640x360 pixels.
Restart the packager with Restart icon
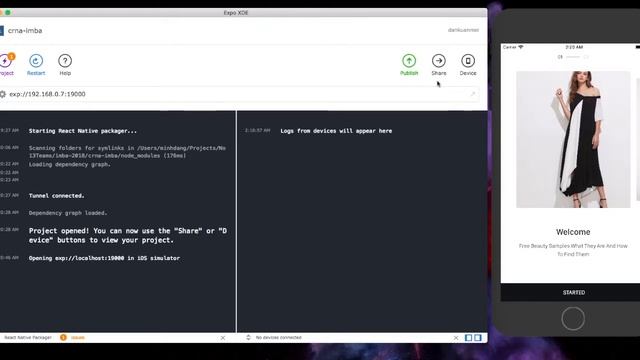tap(36, 61)
